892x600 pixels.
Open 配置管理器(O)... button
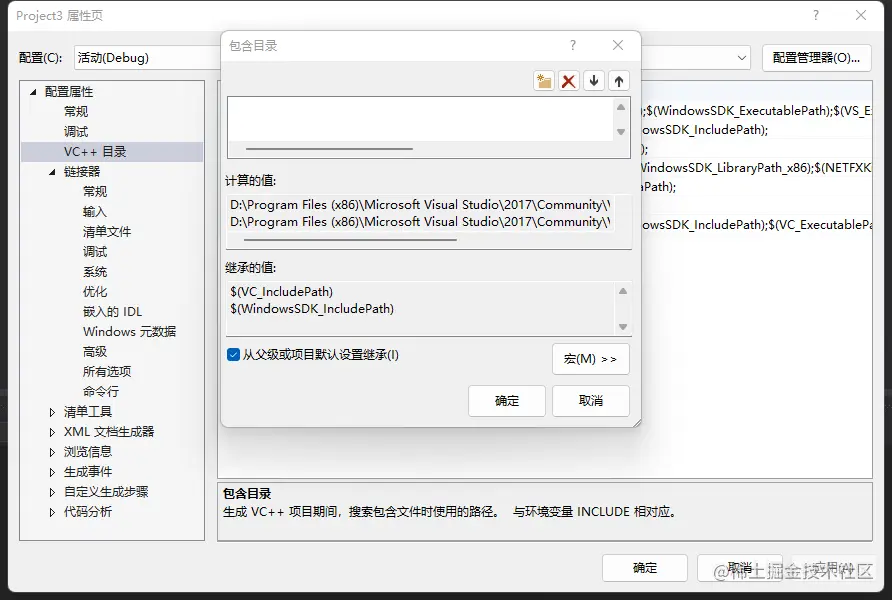(816, 58)
